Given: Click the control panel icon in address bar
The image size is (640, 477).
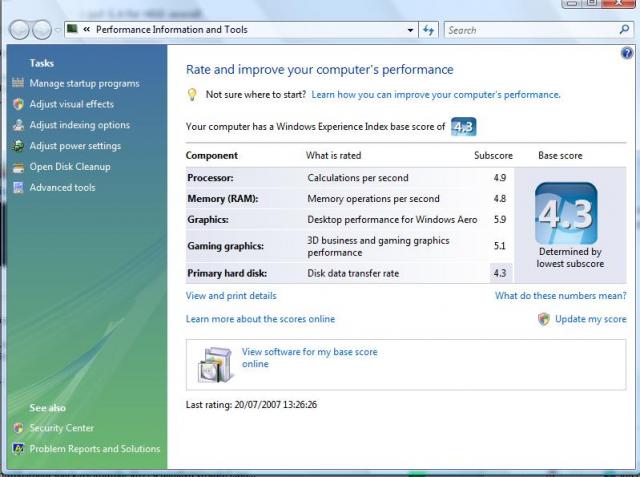Looking at the screenshot, I should (x=72, y=29).
